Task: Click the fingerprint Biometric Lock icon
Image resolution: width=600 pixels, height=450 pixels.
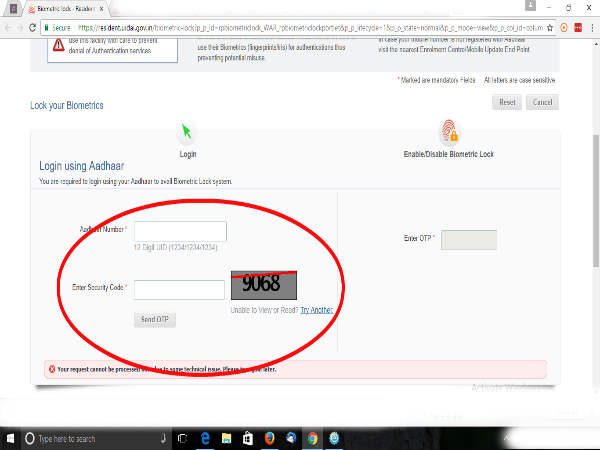Action: [x=448, y=131]
